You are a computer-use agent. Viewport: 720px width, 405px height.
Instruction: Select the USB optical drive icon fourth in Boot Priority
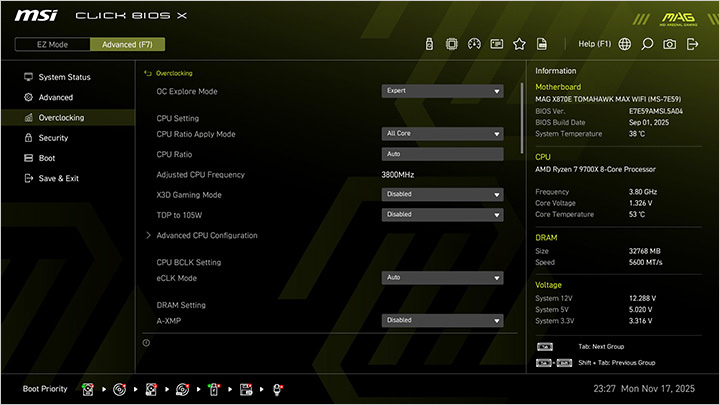[x=183, y=389]
